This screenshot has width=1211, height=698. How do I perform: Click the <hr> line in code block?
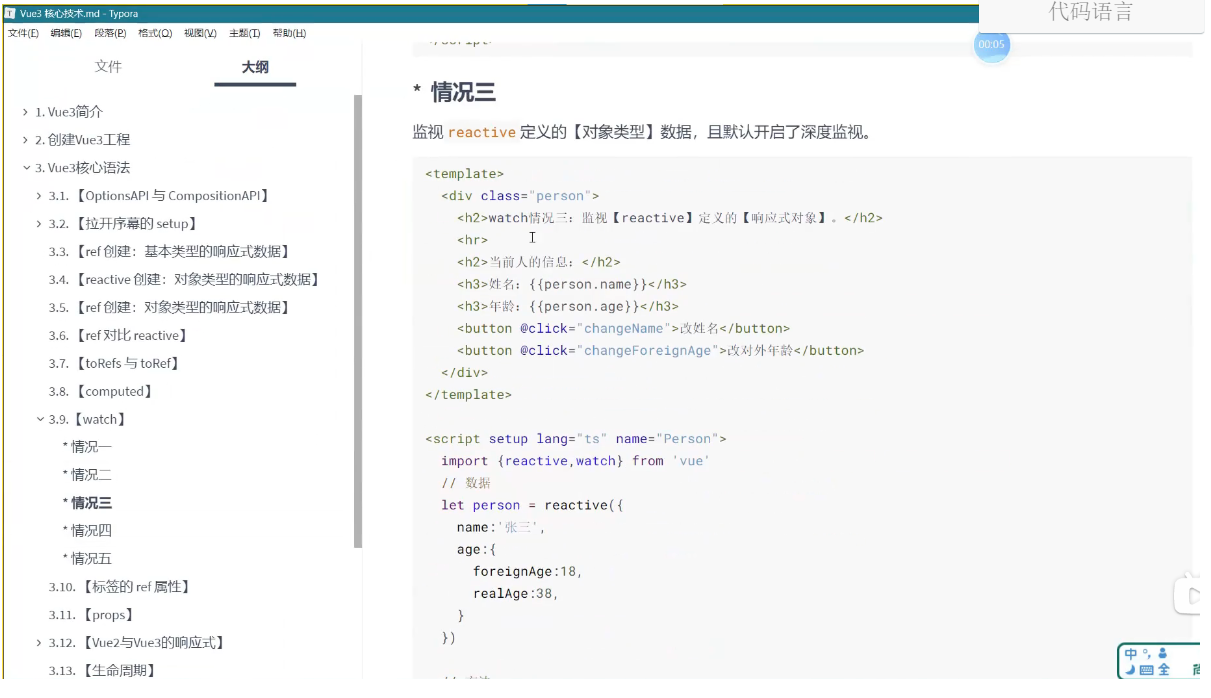tap(473, 240)
